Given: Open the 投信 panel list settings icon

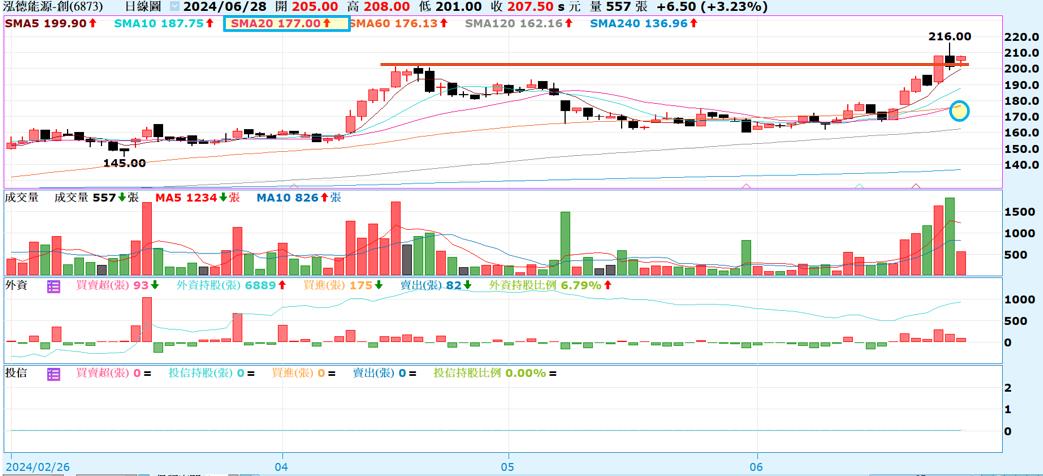Looking at the screenshot, I should tap(54, 374).
